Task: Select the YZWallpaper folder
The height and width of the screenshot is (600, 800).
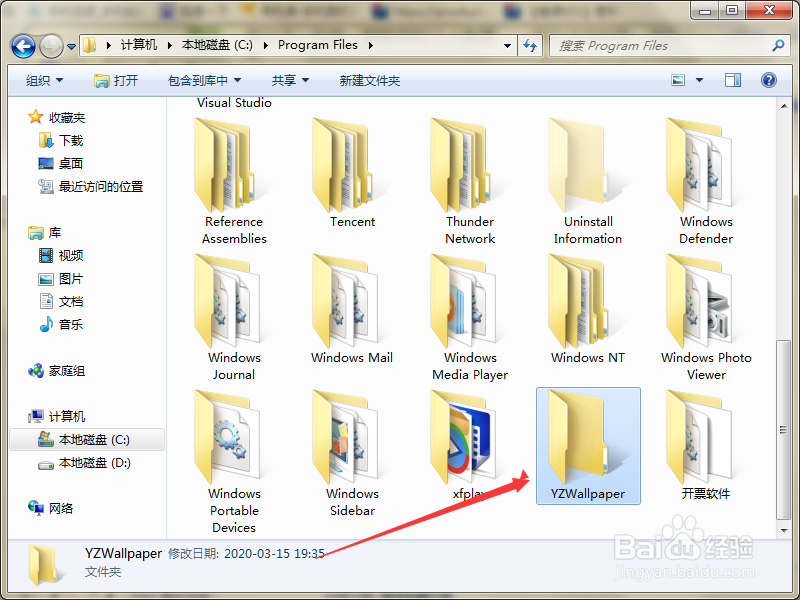Action: coord(588,446)
